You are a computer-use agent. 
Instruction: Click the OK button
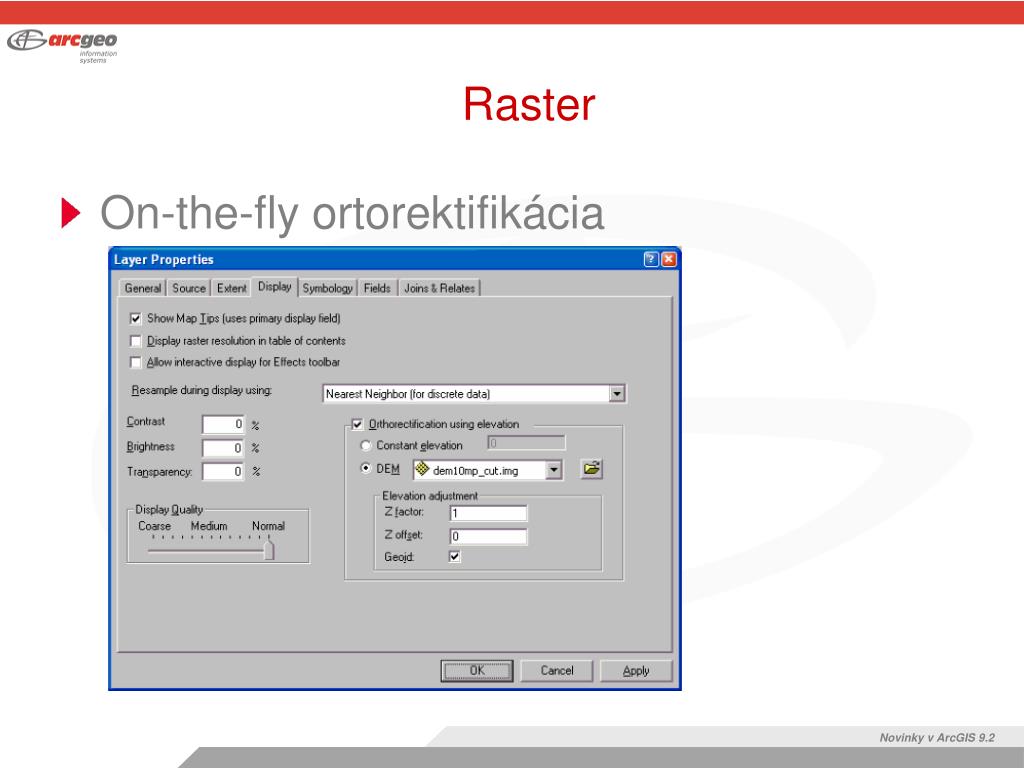tap(477, 671)
